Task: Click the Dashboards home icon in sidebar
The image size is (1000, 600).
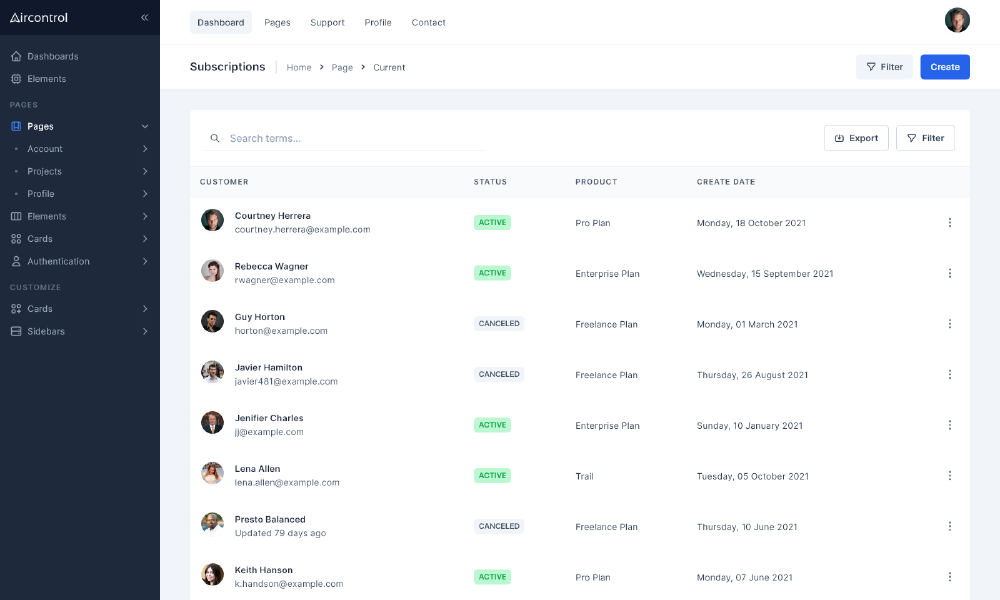Action: pyautogui.click(x=16, y=56)
